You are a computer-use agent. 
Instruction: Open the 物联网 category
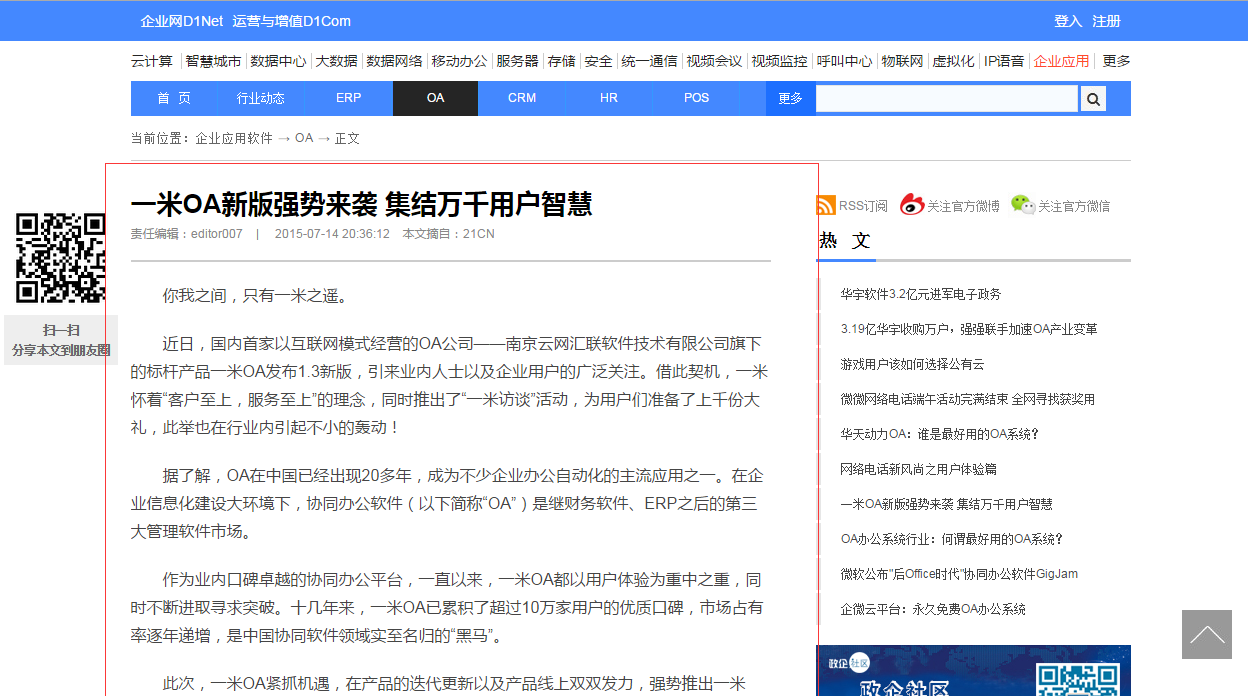pyautogui.click(x=902, y=61)
